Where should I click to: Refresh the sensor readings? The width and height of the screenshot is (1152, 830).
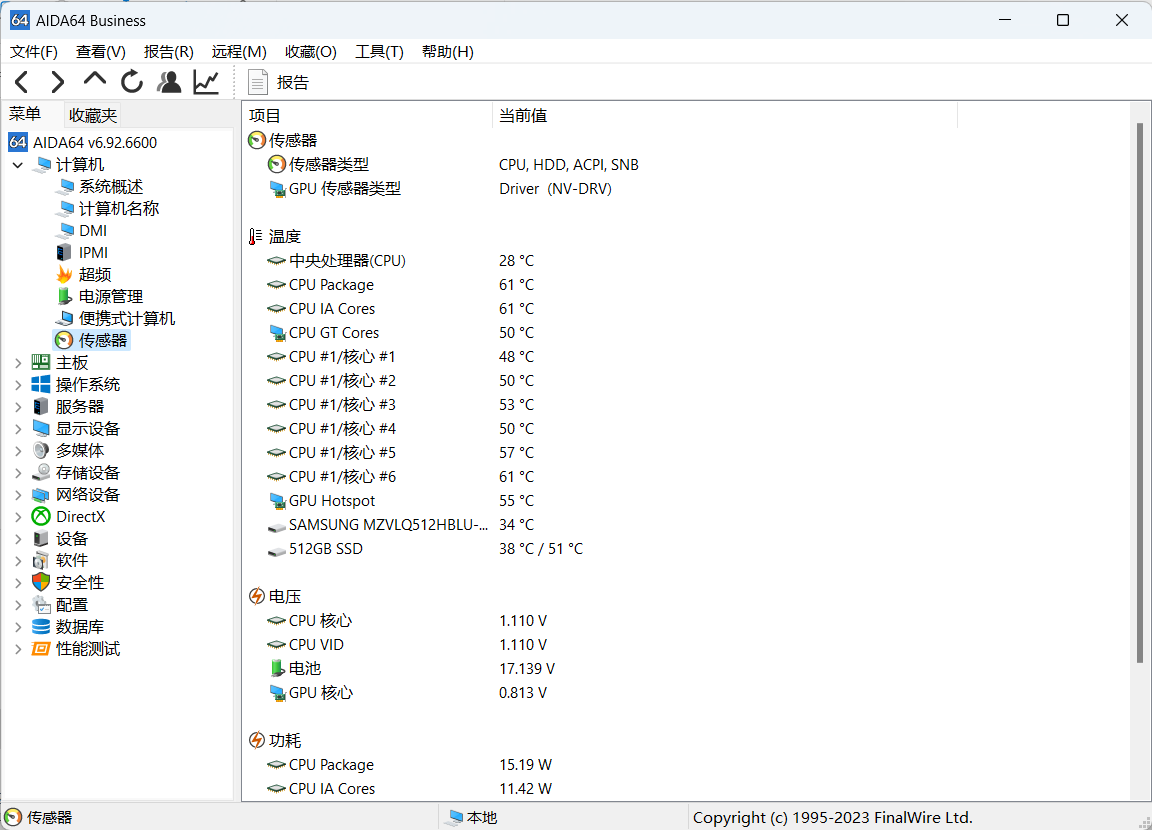point(132,82)
